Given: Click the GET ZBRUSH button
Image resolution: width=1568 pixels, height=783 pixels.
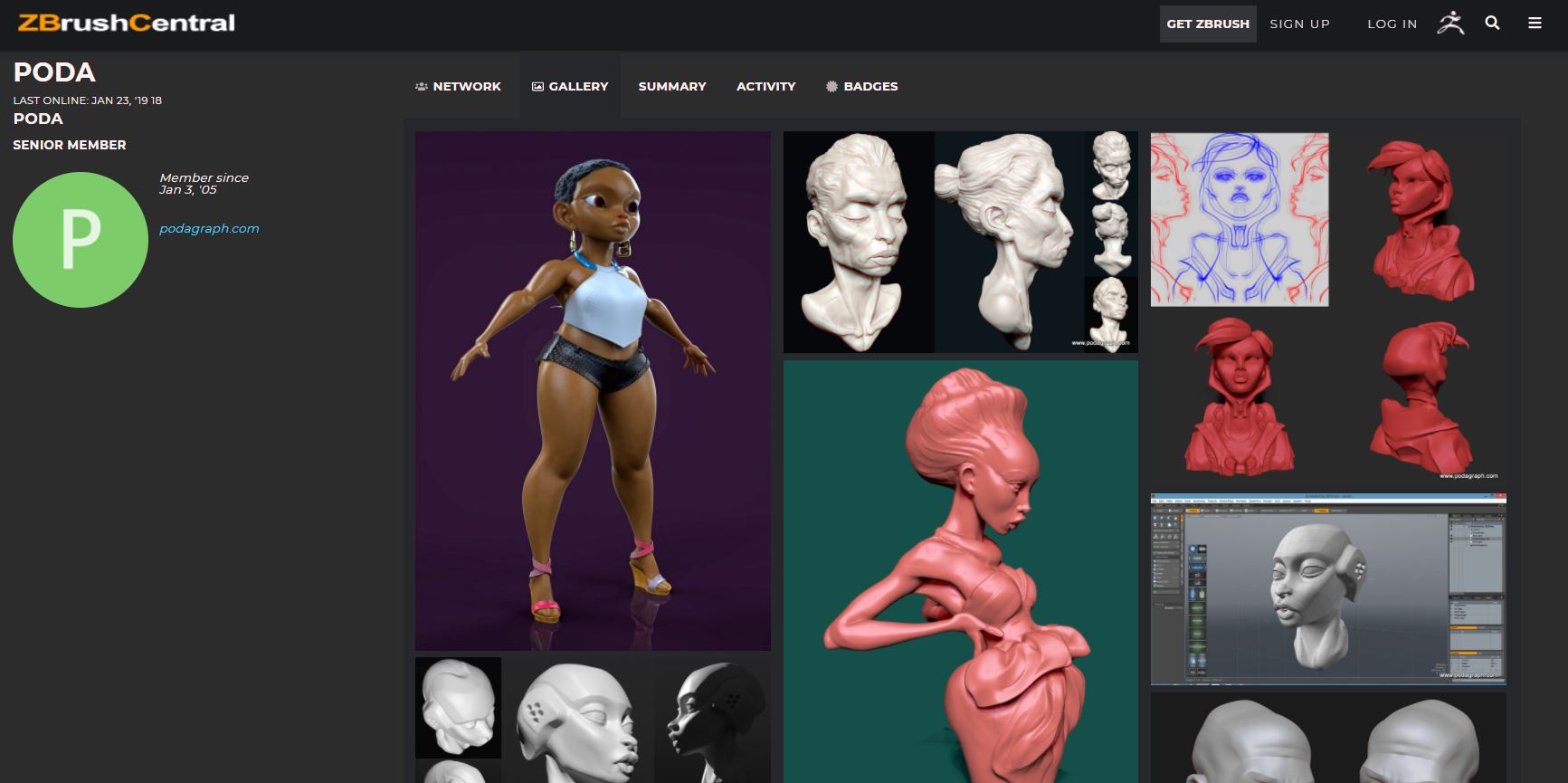Looking at the screenshot, I should pyautogui.click(x=1208, y=24).
